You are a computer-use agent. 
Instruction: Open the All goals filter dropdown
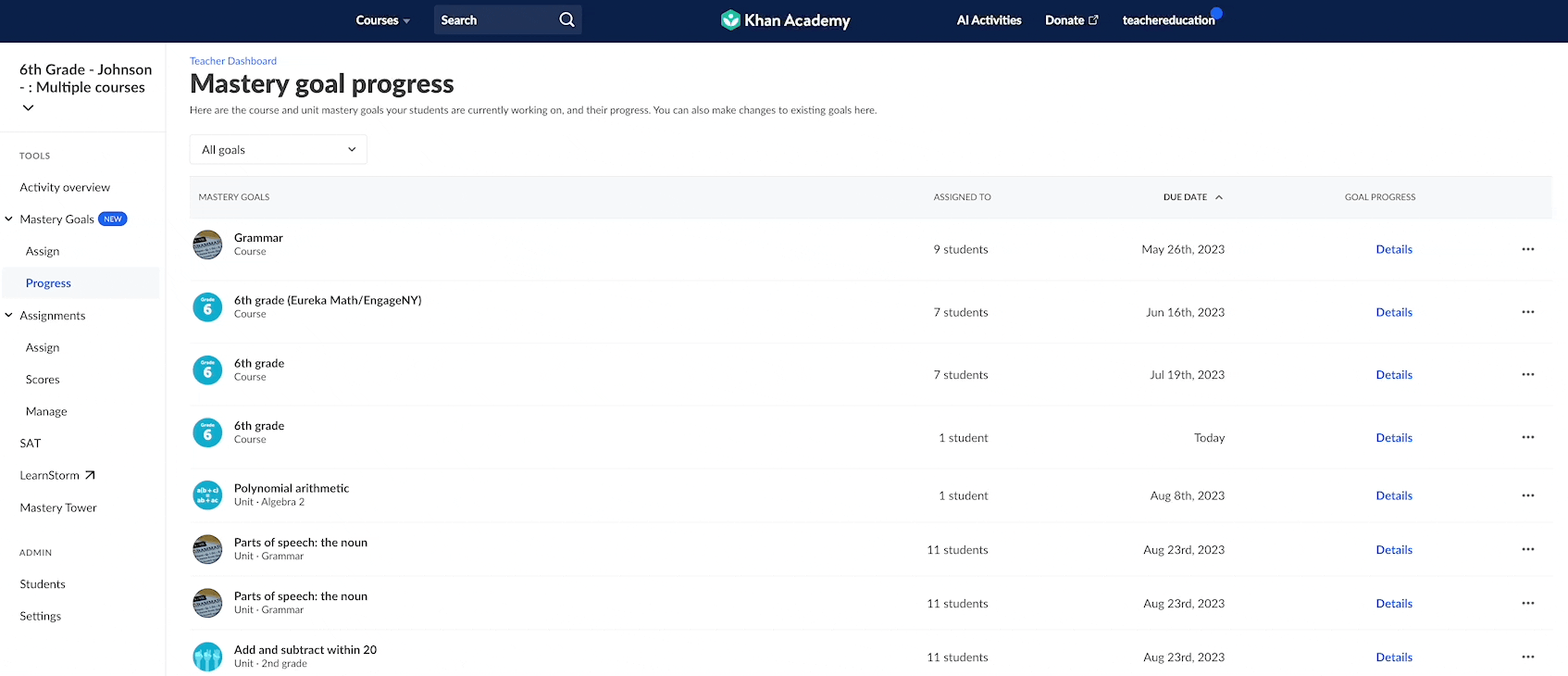tap(279, 149)
